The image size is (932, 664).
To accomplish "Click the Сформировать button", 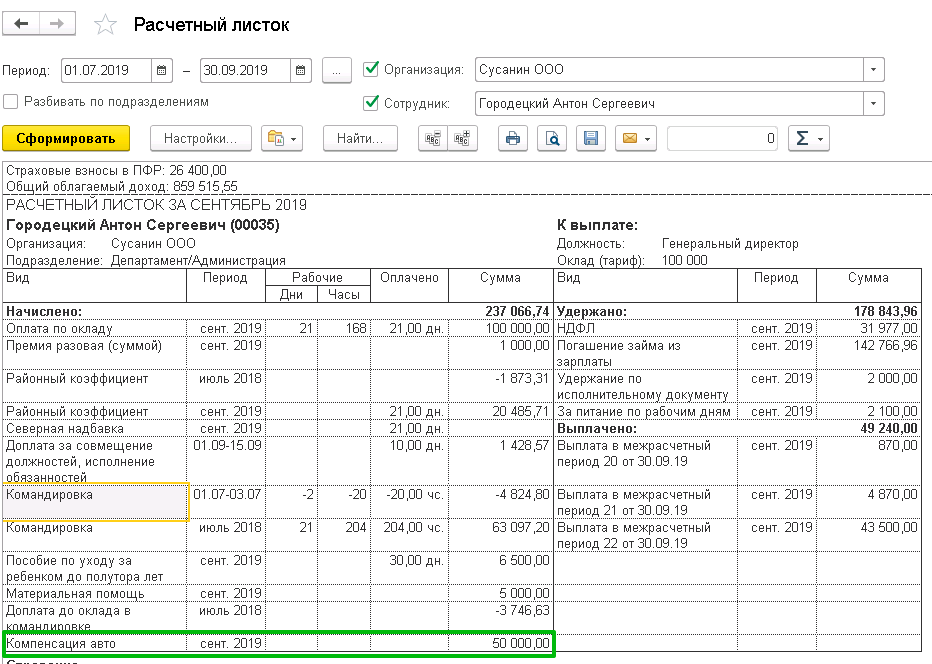I will pos(66,139).
